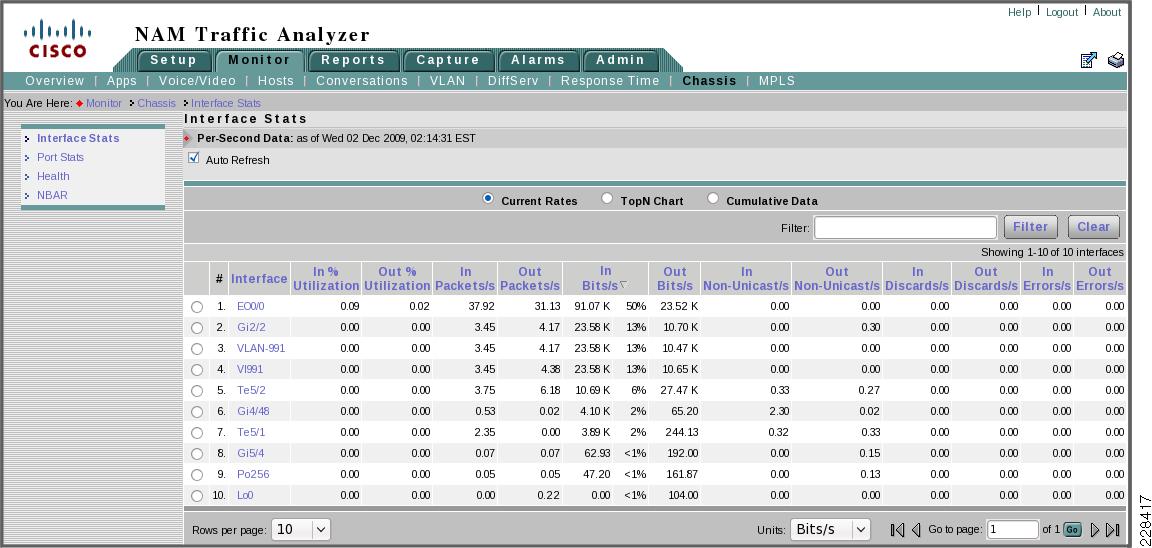
Task: Open the Reports tab
Action: pyautogui.click(x=353, y=60)
